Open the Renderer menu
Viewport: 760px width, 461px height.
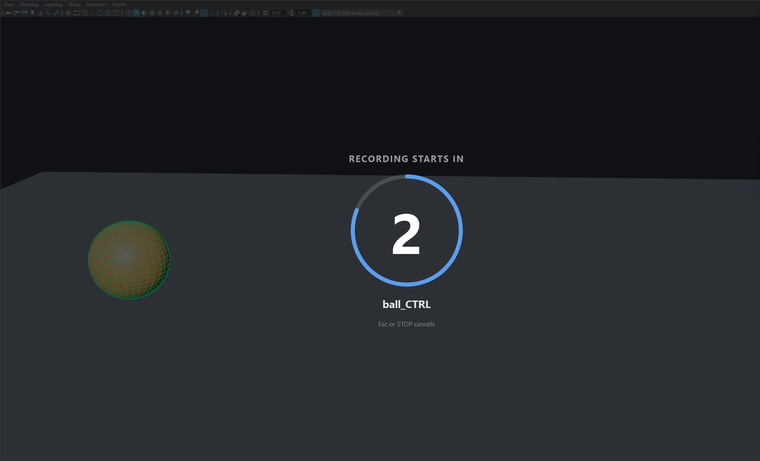[x=96, y=4]
